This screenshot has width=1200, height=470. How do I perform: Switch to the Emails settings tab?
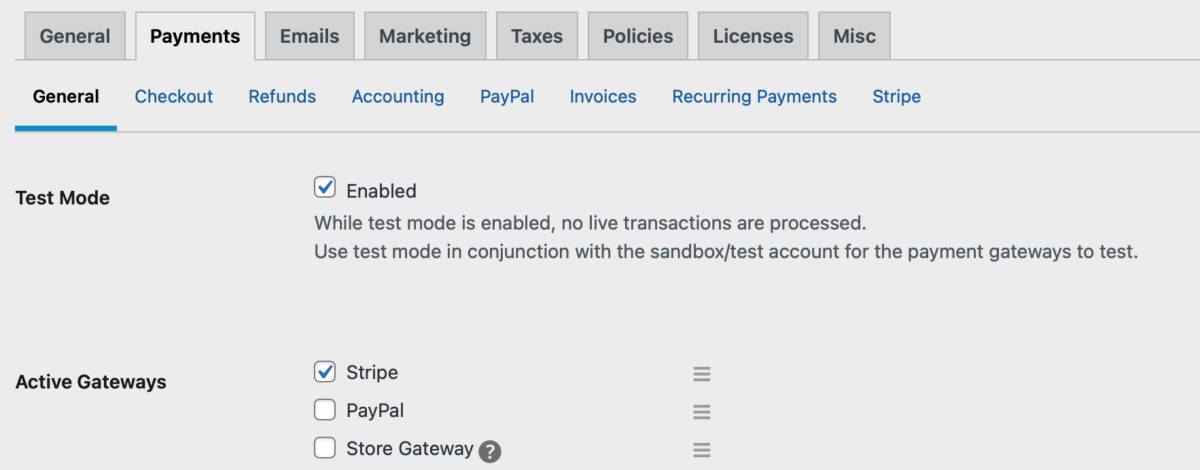click(309, 36)
